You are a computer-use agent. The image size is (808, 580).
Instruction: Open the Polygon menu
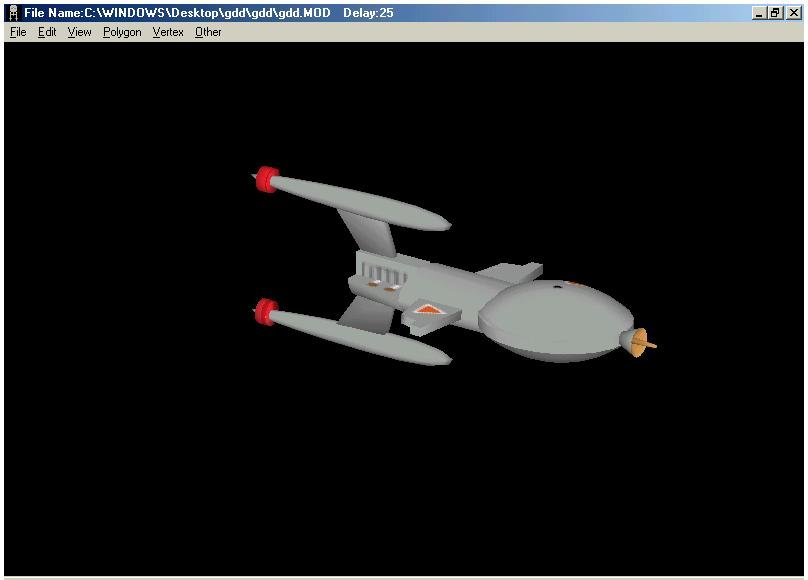[122, 32]
